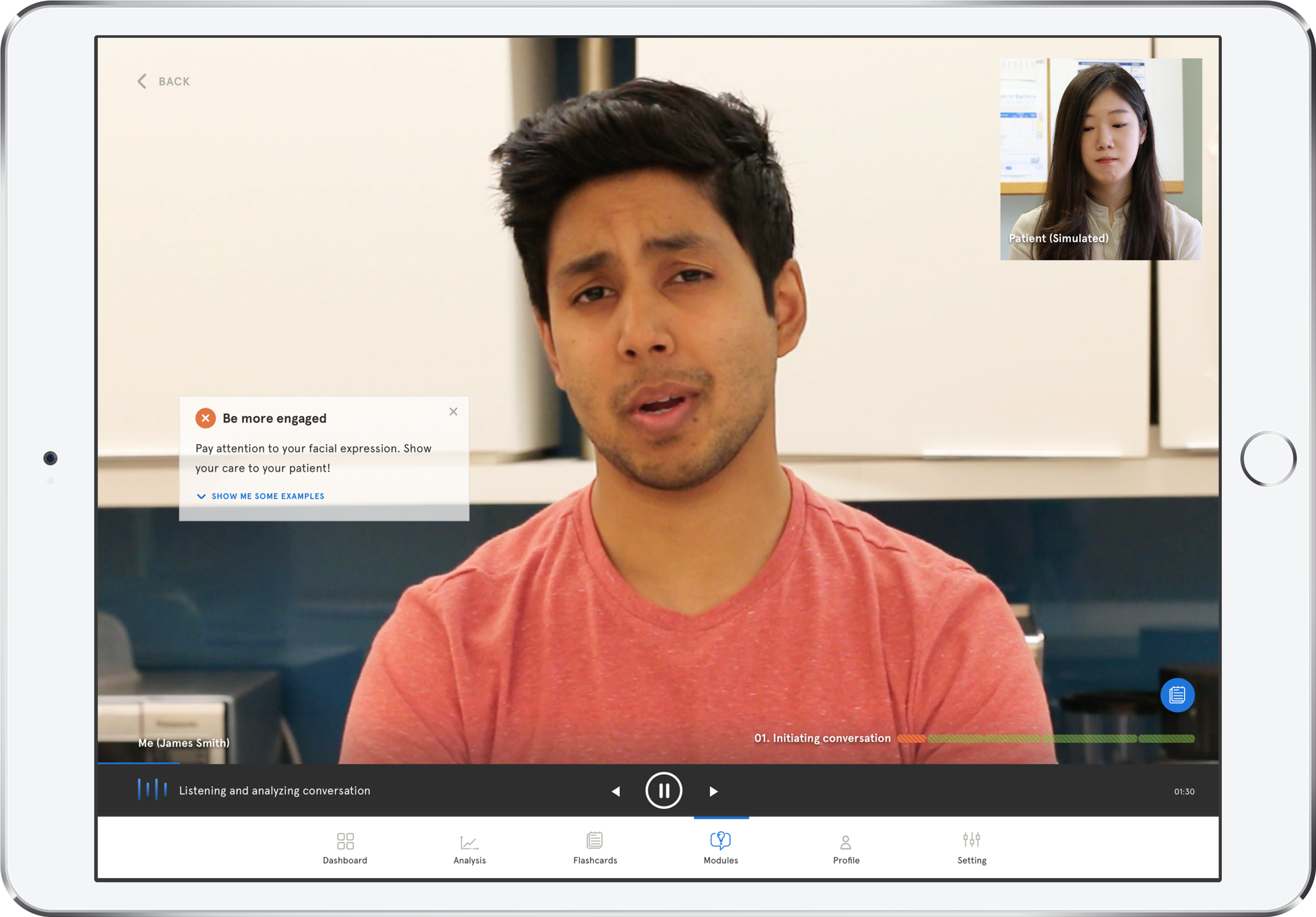The width and height of the screenshot is (1316, 917).
Task: Click the audio waveform listening indicator
Action: point(153,790)
